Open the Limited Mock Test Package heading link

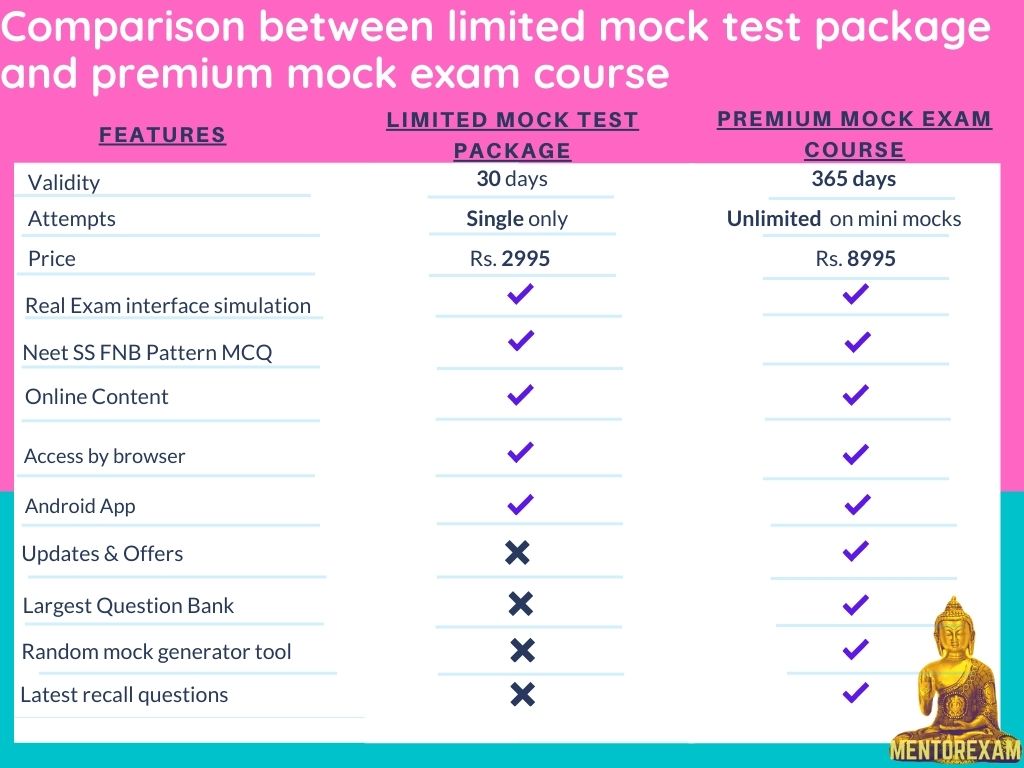click(x=512, y=135)
